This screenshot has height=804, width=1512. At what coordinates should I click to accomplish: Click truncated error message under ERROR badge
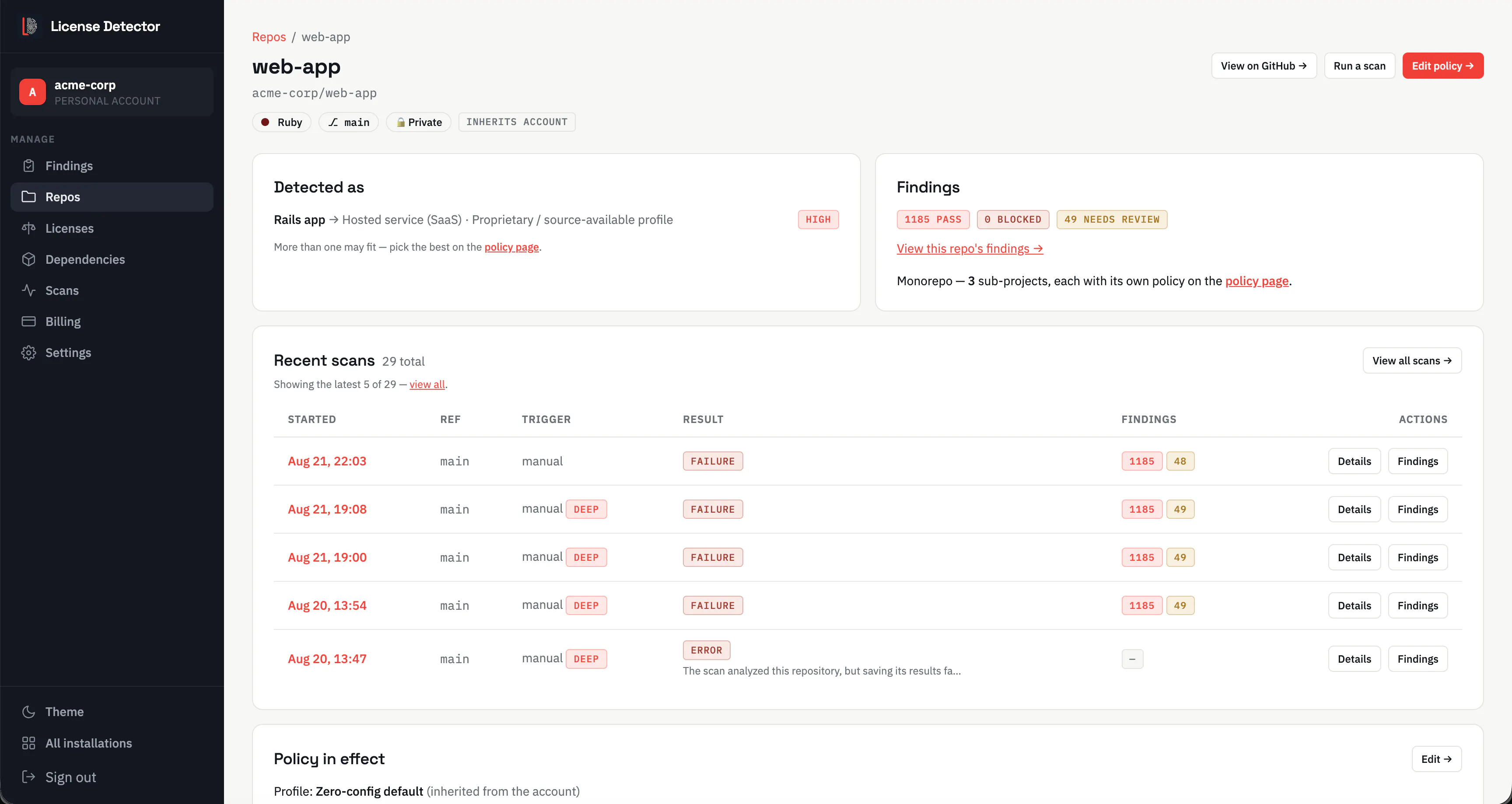[821, 670]
